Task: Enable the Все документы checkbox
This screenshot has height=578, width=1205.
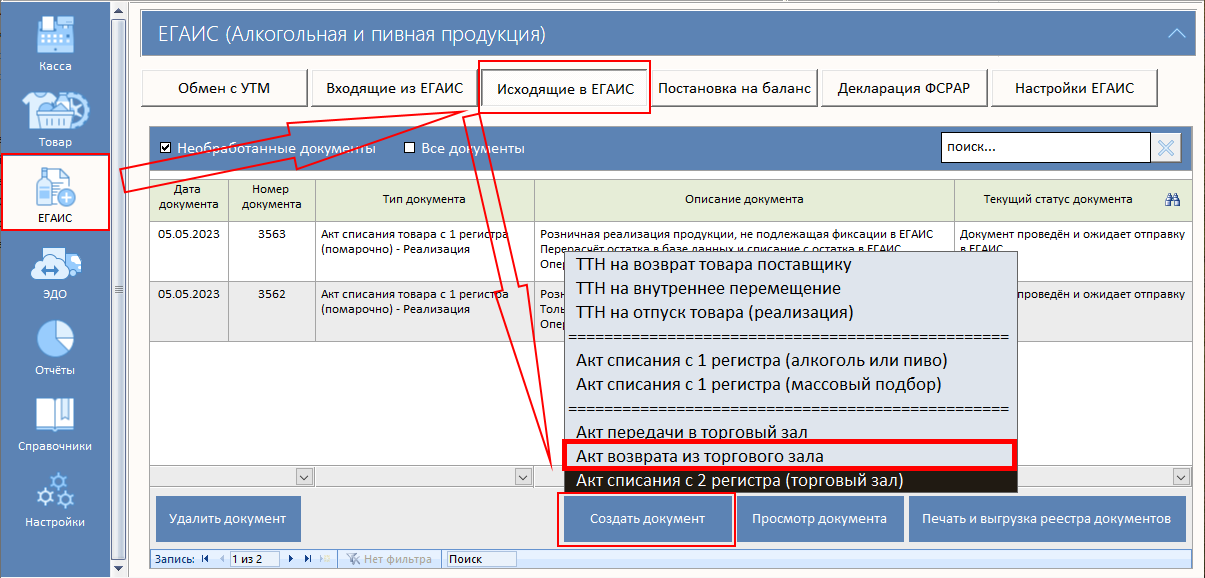Action: 409,148
